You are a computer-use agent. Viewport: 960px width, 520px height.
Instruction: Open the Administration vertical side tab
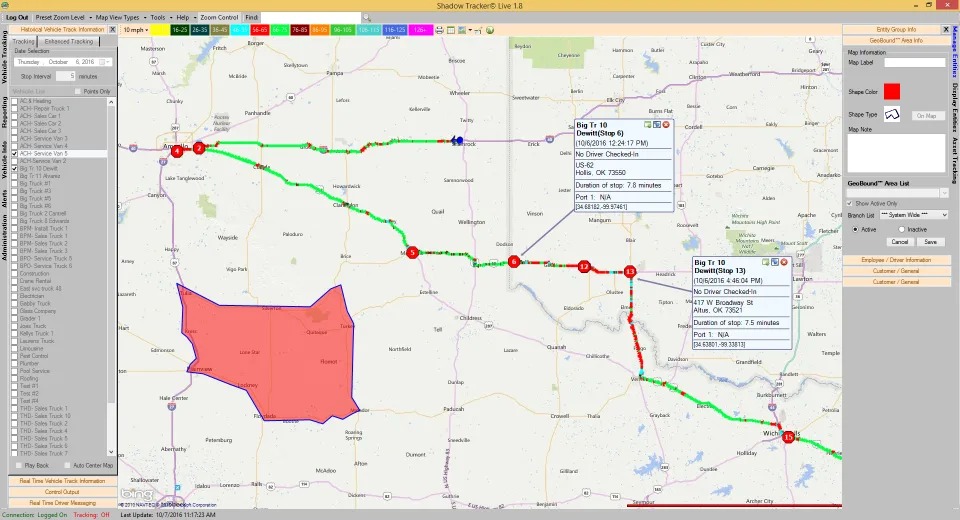(x=4, y=238)
